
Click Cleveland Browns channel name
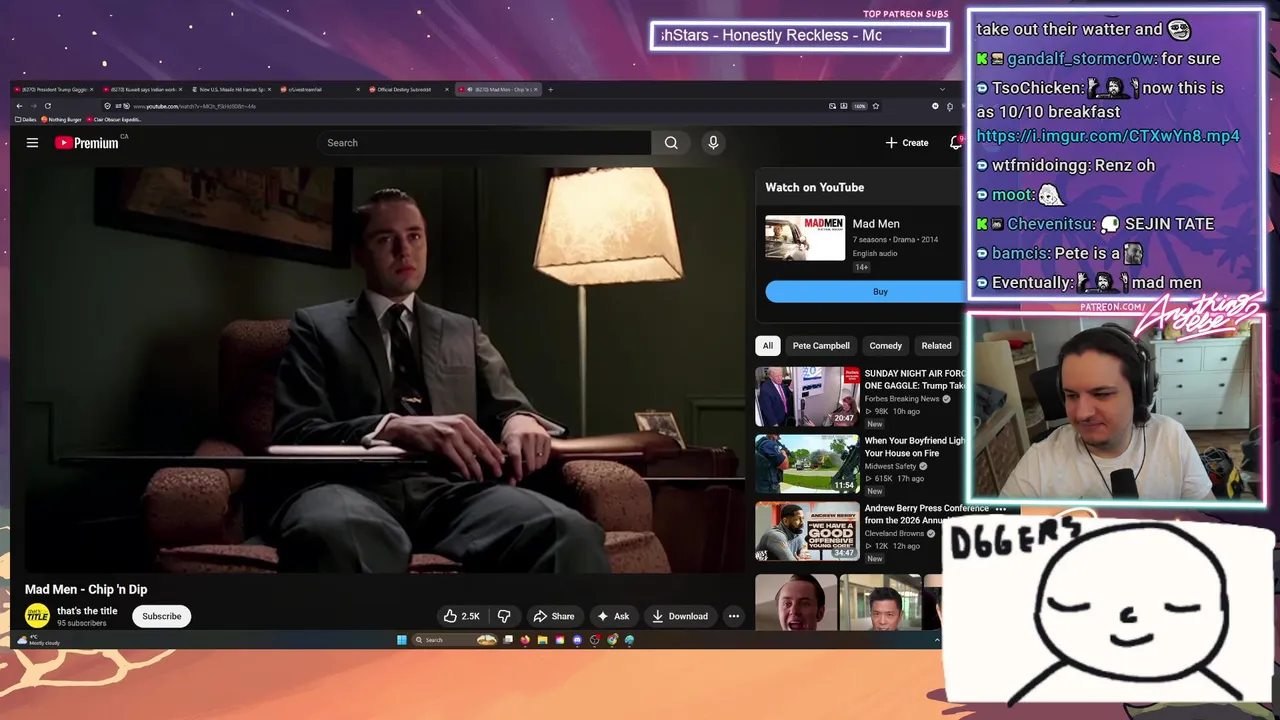[x=896, y=533]
